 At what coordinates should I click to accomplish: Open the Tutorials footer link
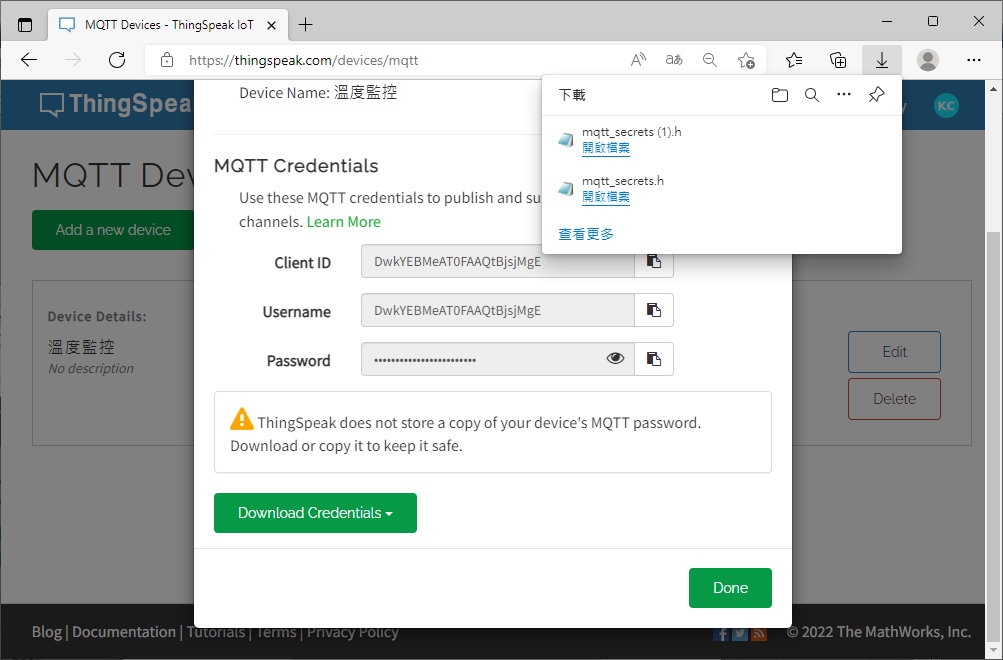(216, 632)
